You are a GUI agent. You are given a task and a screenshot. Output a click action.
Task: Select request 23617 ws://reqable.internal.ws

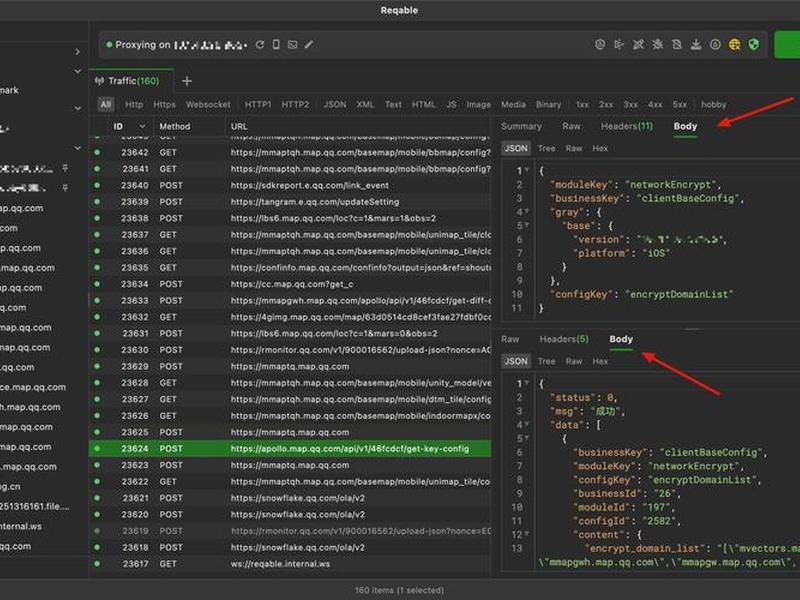point(290,564)
